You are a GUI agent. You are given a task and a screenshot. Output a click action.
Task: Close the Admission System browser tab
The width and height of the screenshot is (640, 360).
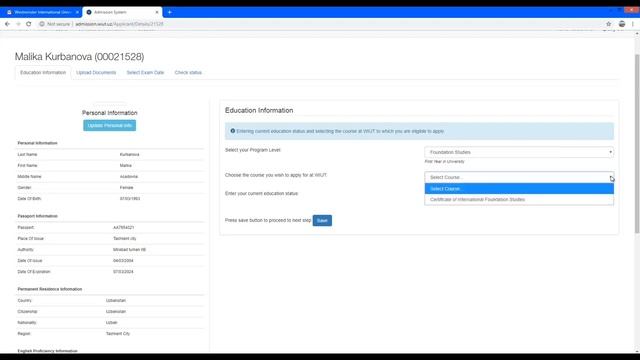point(157,12)
